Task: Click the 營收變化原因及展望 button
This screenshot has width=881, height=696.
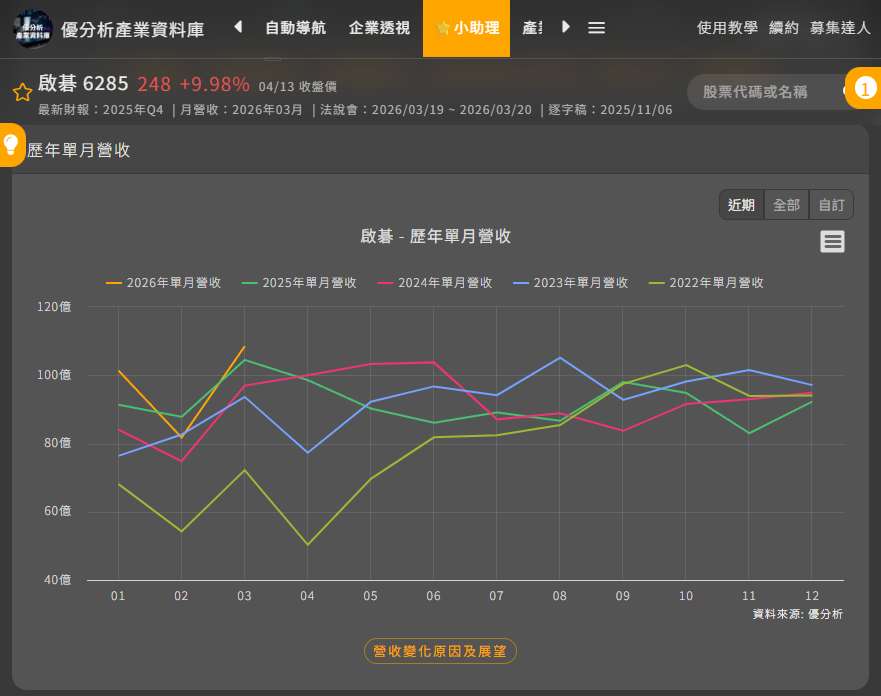Action: click(440, 651)
